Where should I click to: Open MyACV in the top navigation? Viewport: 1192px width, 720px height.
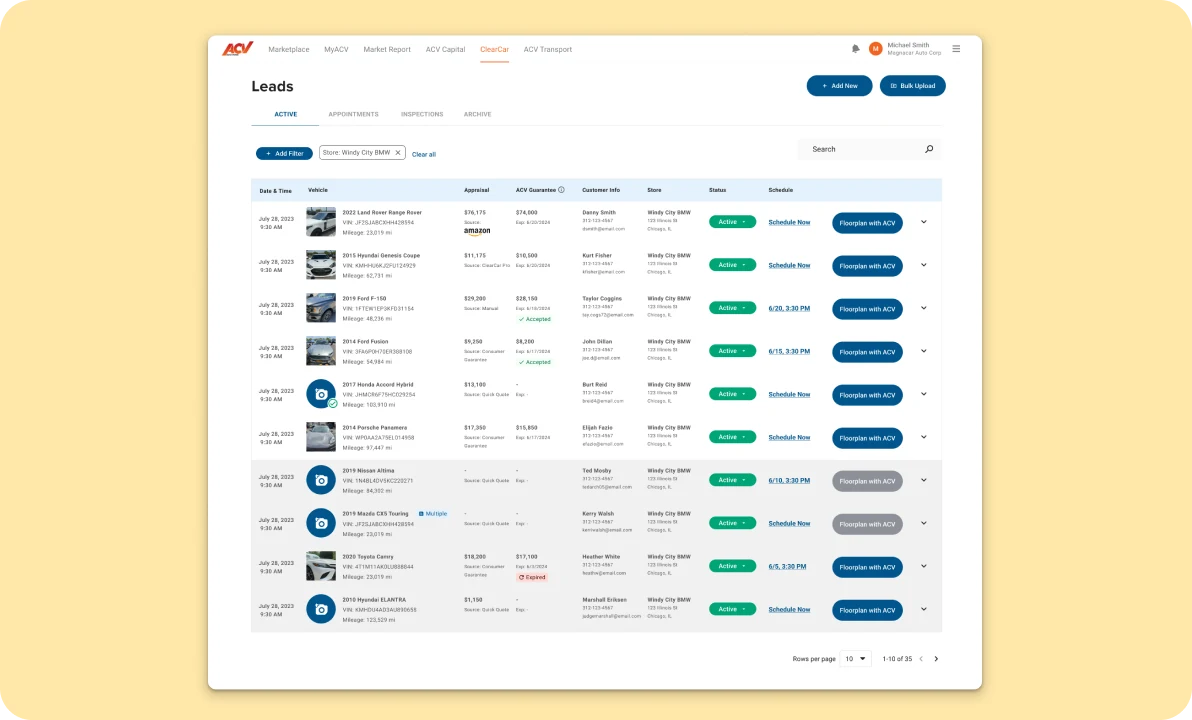click(x=336, y=49)
